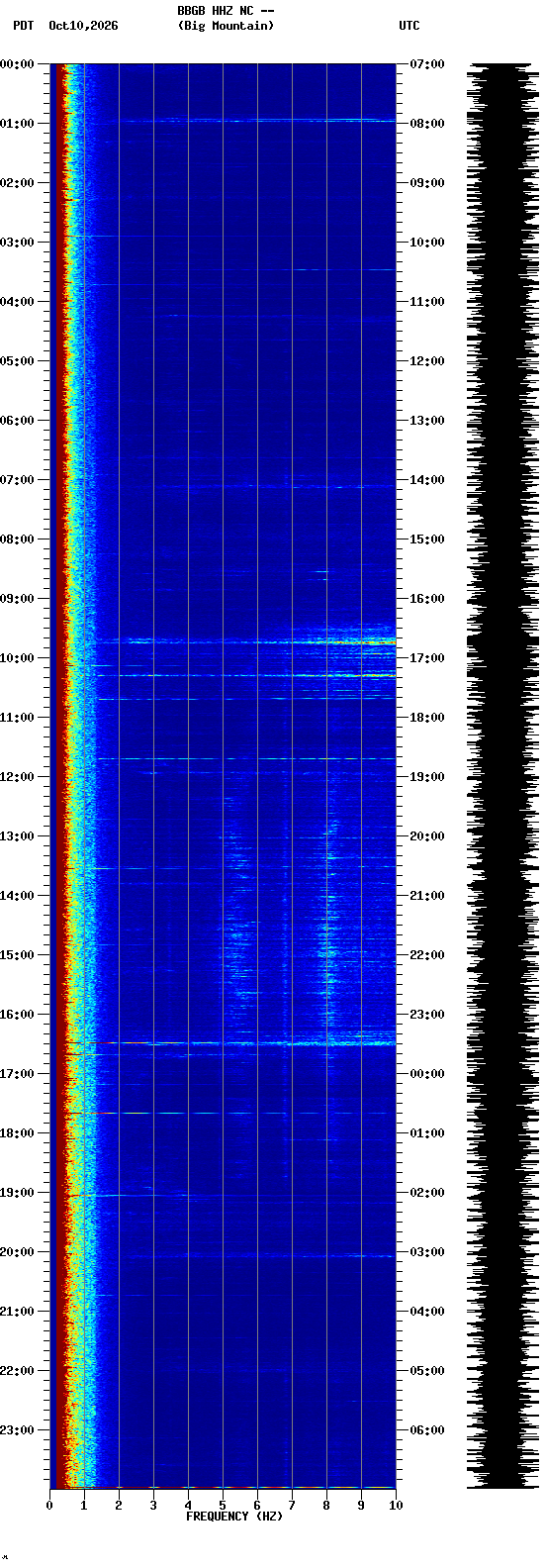
Task: Click the UTC '23:00' time label on the right axis
Action: point(427,1015)
